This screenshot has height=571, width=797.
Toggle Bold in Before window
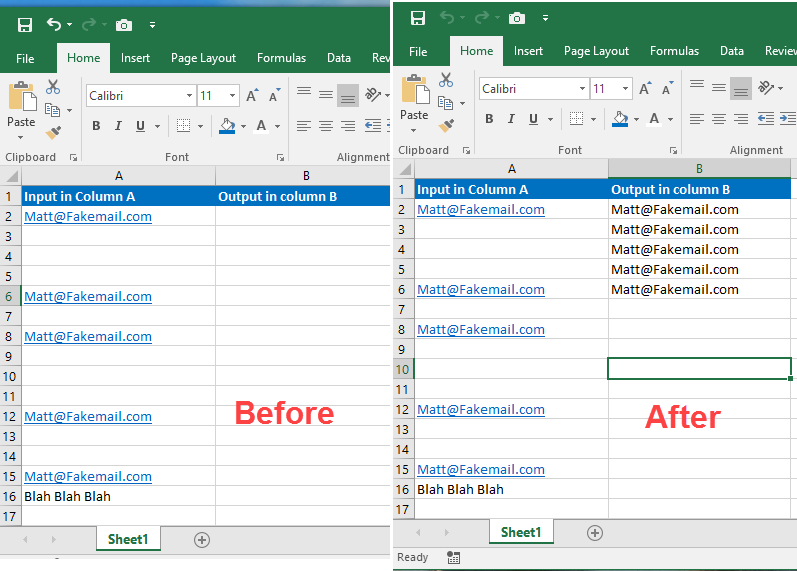[x=96, y=126]
